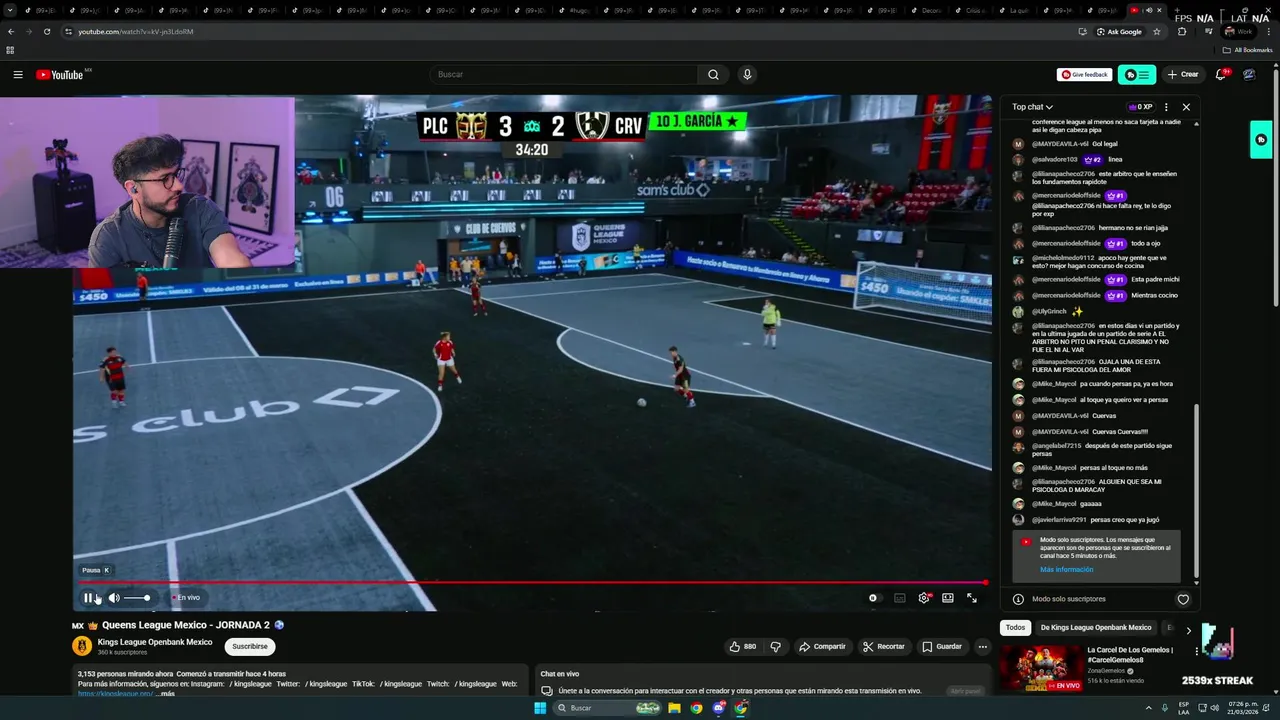Start voice search with microphone icon
Image resolution: width=1280 pixels, height=720 pixels.
pyautogui.click(x=747, y=74)
